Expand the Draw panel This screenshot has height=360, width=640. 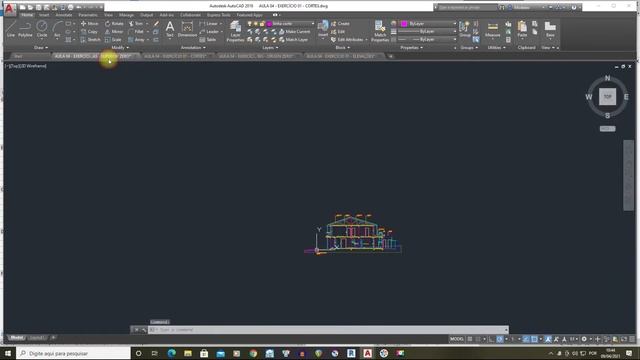[x=40, y=48]
